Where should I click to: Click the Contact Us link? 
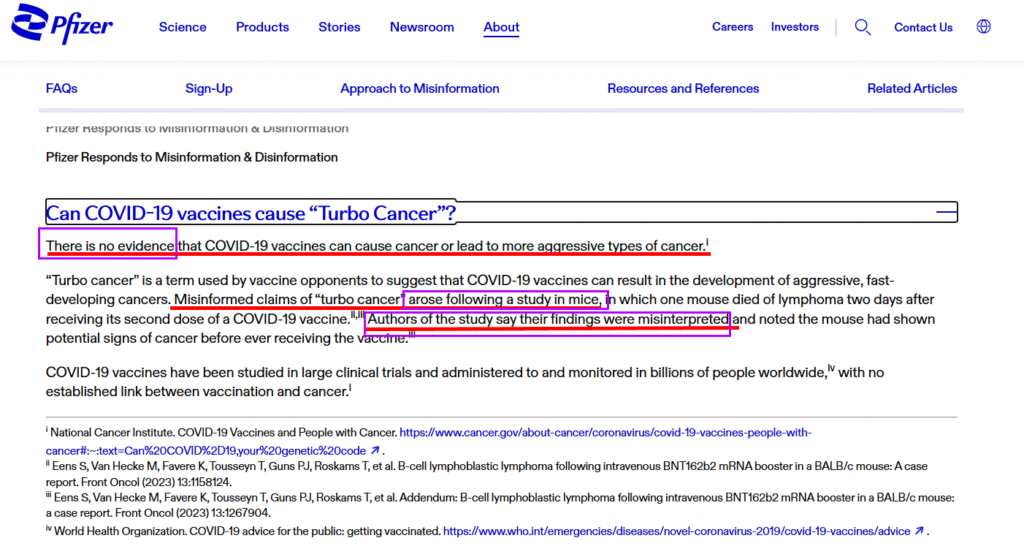923,27
